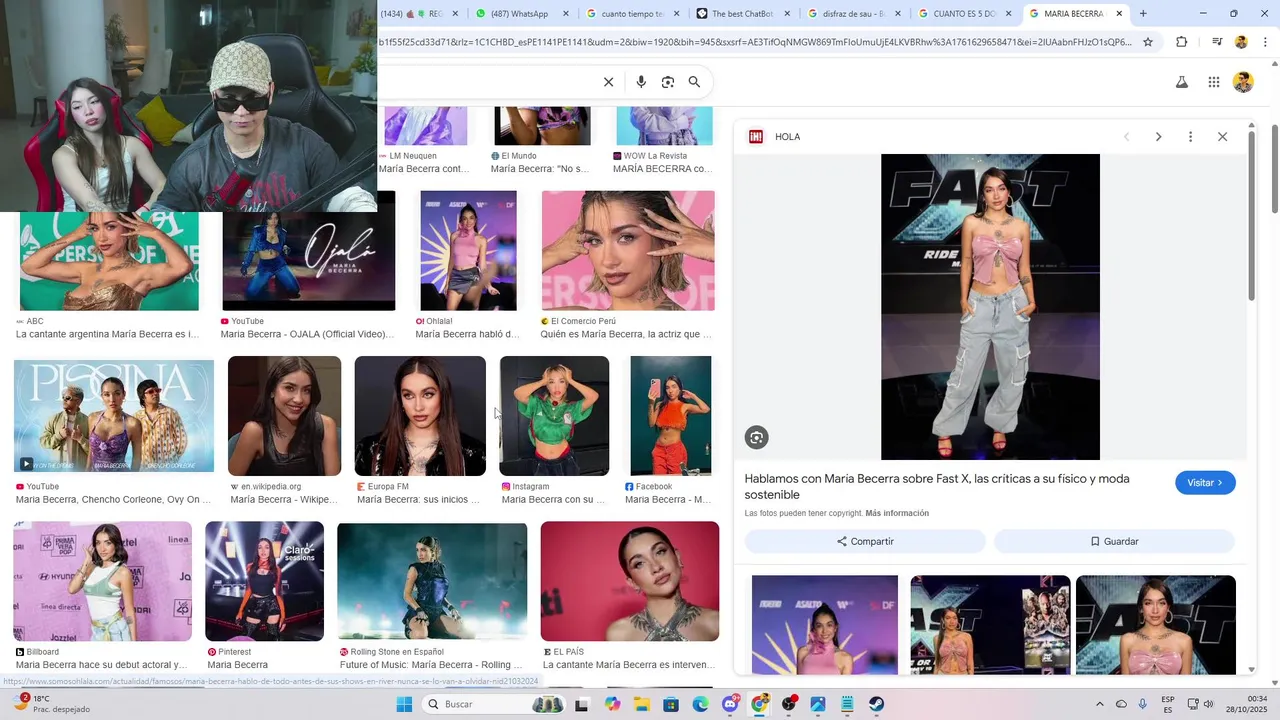Click the taskbar Buscar search box
Image resolution: width=1280 pixels, height=720 pixels.
(494, 704)
